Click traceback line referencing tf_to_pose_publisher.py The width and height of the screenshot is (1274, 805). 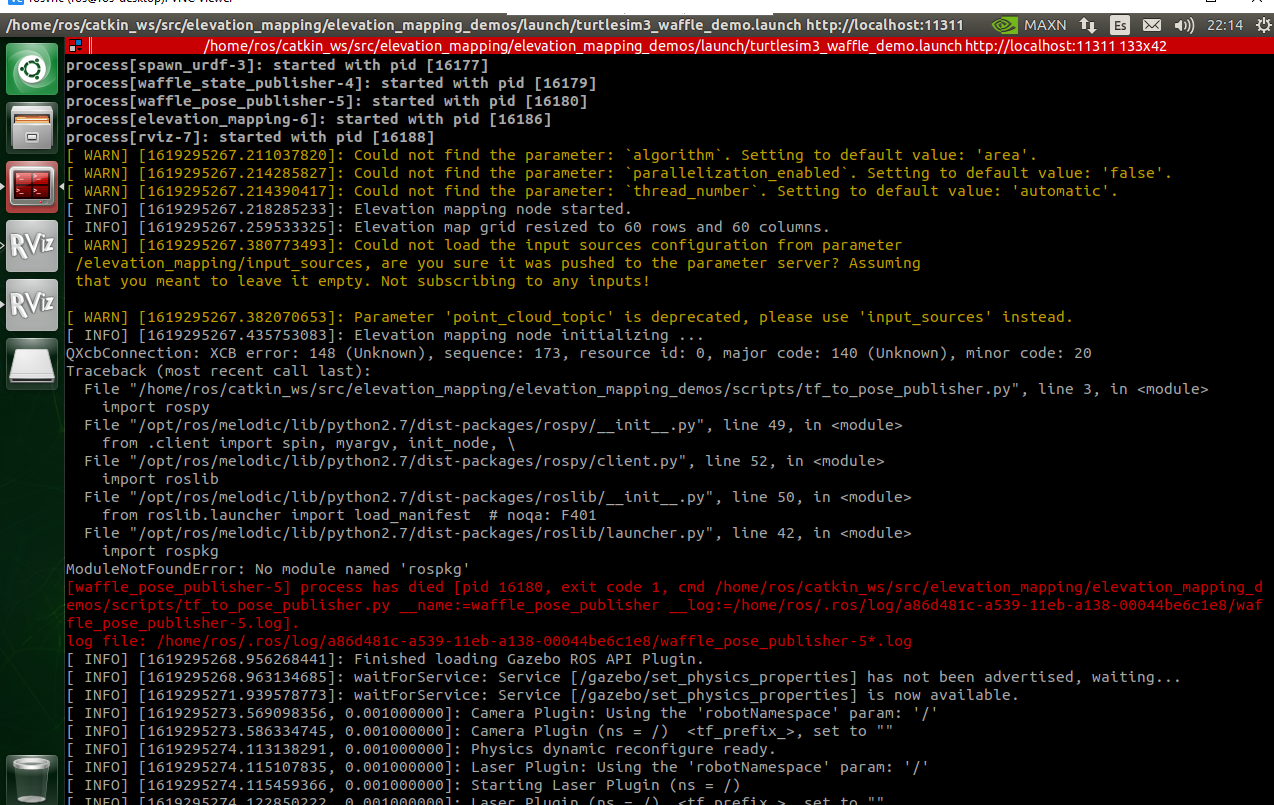click(646, 389)
